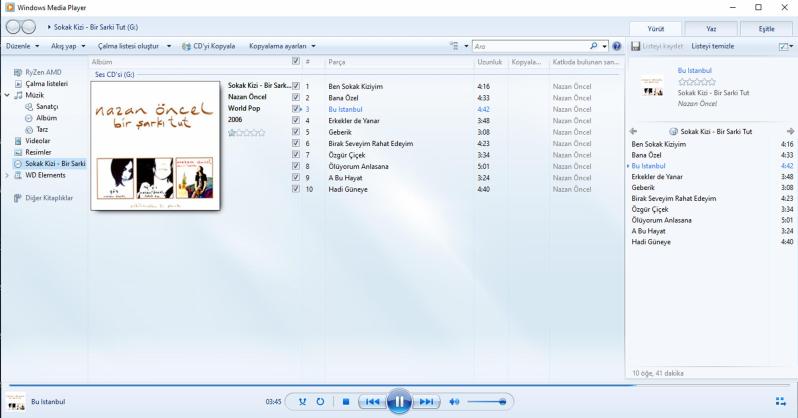Turn on repeat in playback controls

pos(320,402)
